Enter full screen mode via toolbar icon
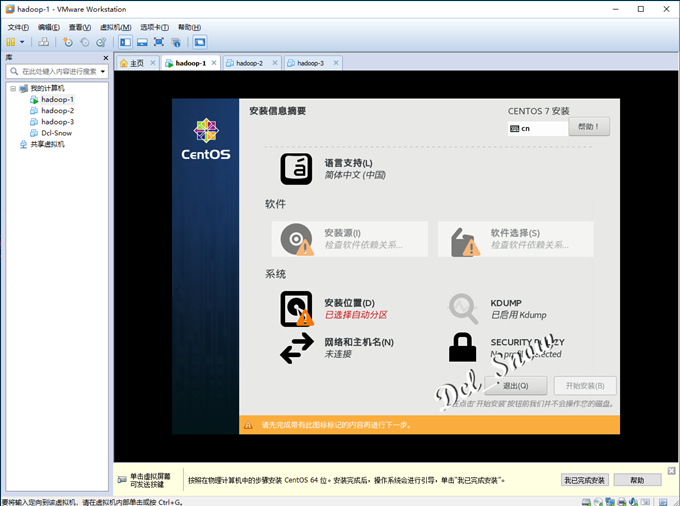 [x=159, y=42]
